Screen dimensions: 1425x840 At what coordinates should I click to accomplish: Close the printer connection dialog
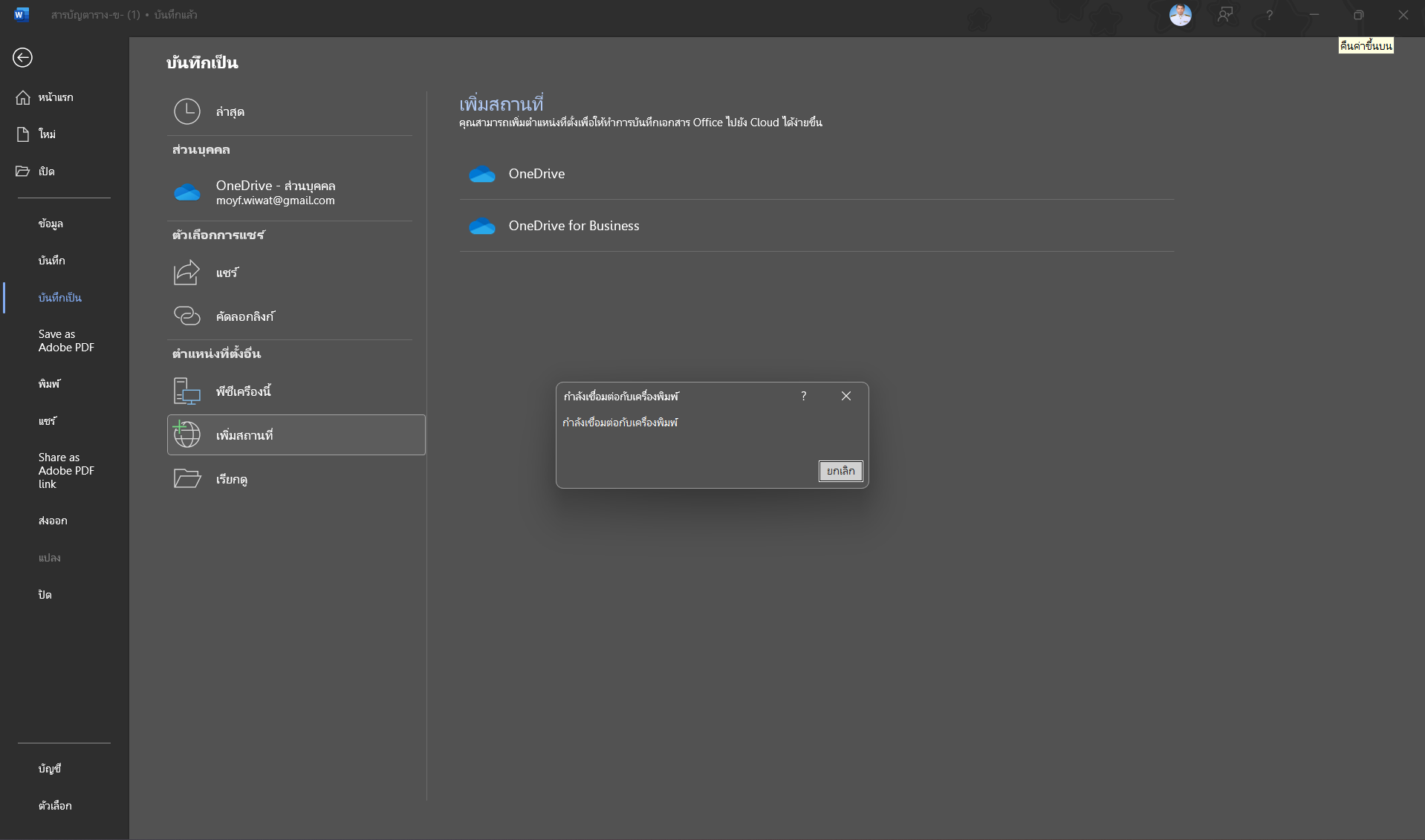tap(846, 396)
